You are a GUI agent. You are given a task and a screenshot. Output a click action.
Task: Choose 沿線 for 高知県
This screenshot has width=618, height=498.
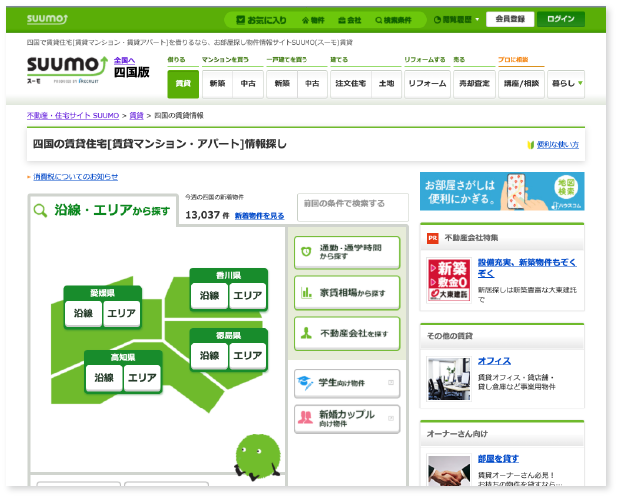pyautogui.click(x=104, y=378)
